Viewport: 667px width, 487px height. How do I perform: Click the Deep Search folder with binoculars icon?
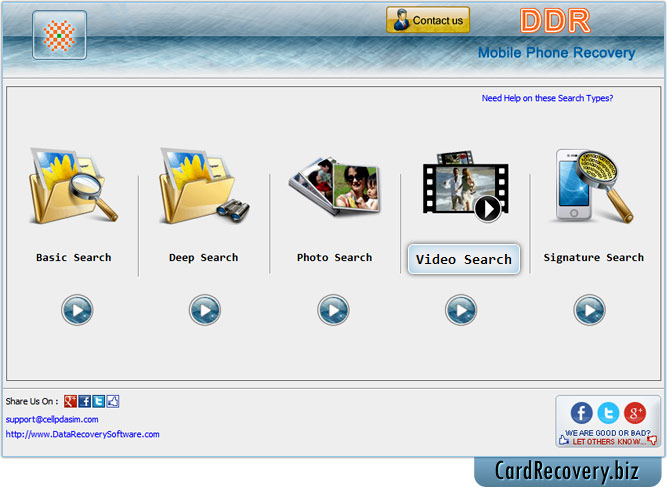click(204, 185)
